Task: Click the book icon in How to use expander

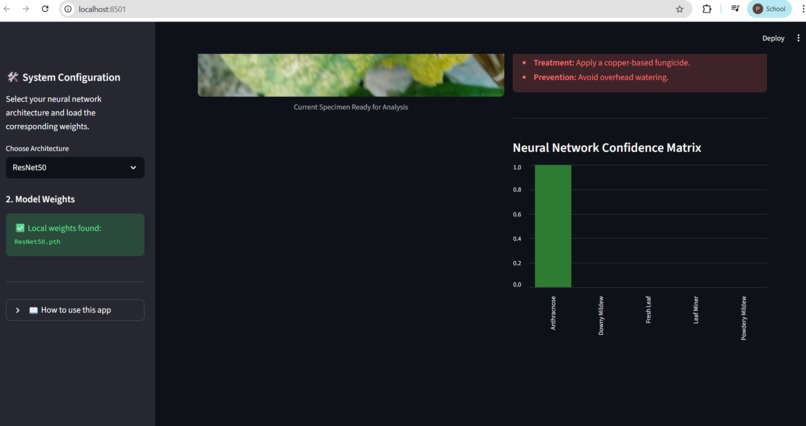Action: pos(33,310)
